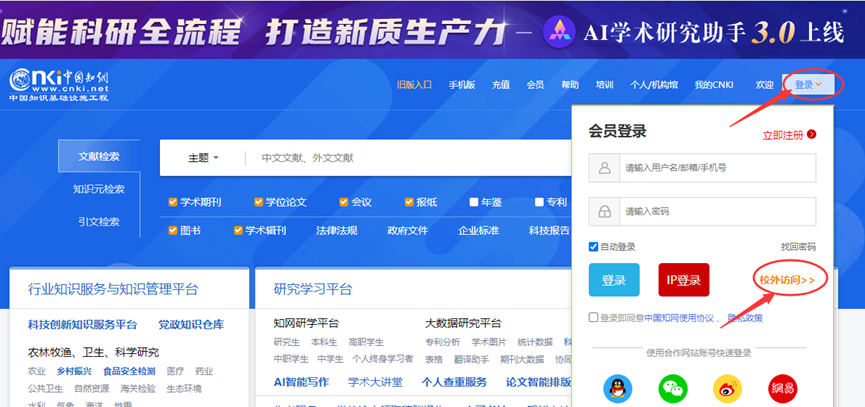
Task: Click the 找回密码 link
Action: click(798, 247)
